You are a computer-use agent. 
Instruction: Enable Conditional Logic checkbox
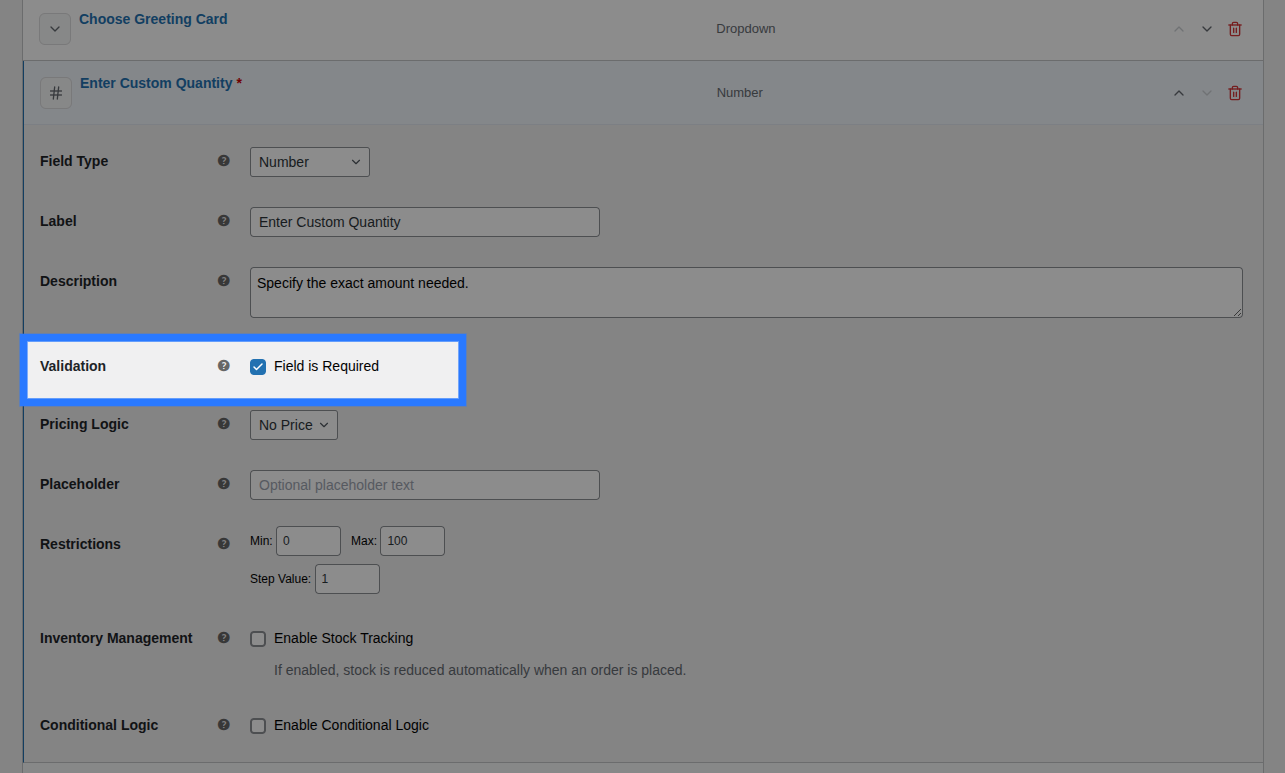258,726
